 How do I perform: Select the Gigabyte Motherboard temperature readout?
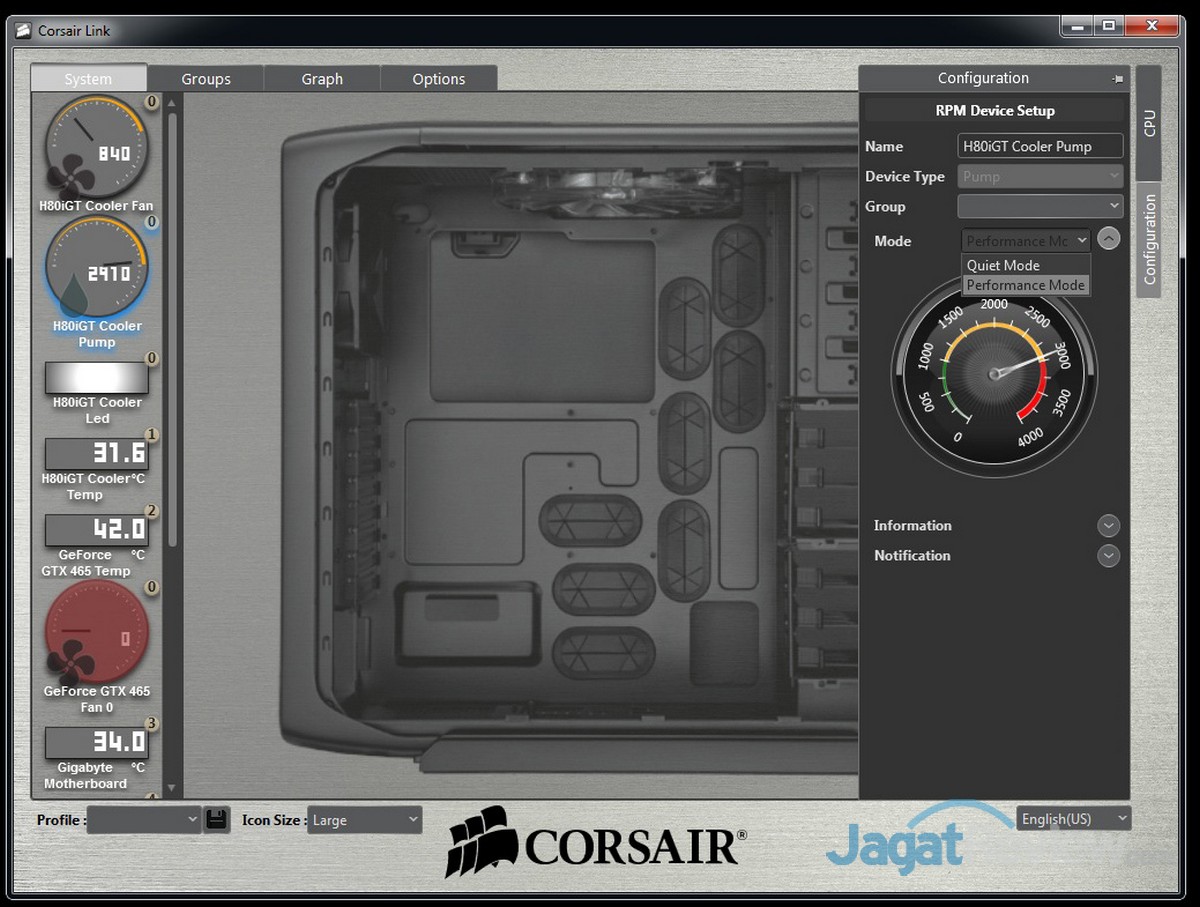[x=96, y=742]
